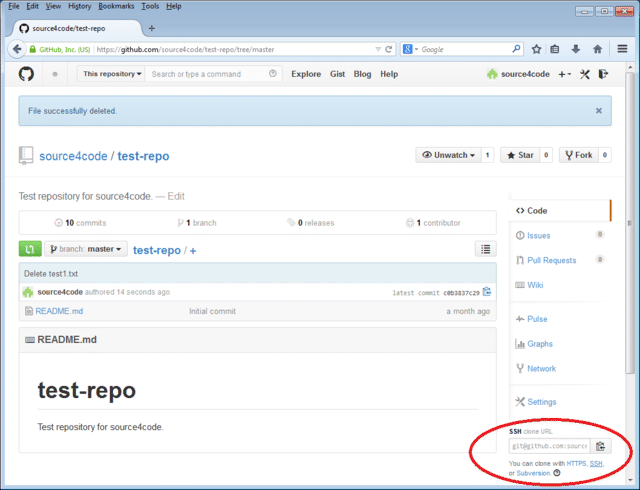Open Pulse in the sidebar
This screenshot has height=490, width=640.
(537, 319)
